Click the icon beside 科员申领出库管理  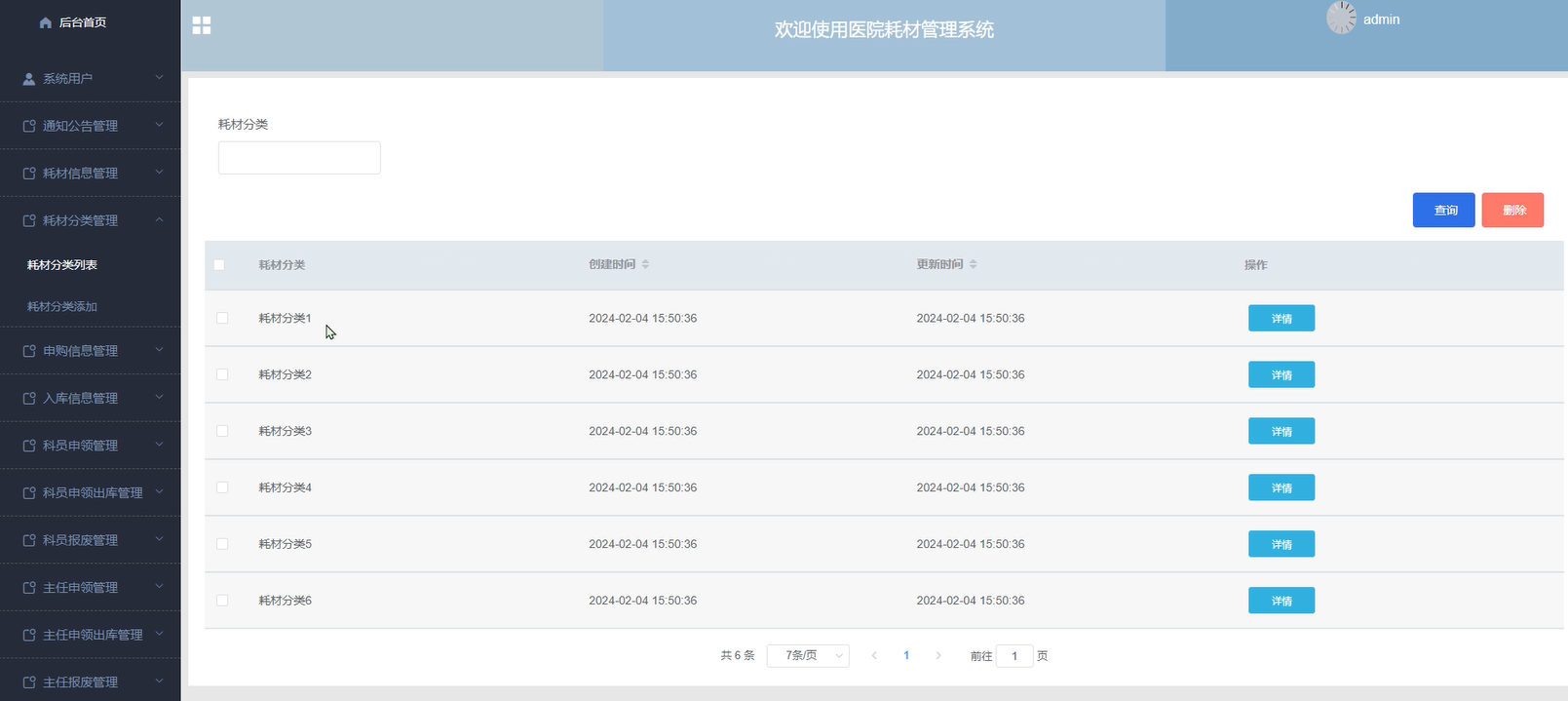(x=29, y=493)
